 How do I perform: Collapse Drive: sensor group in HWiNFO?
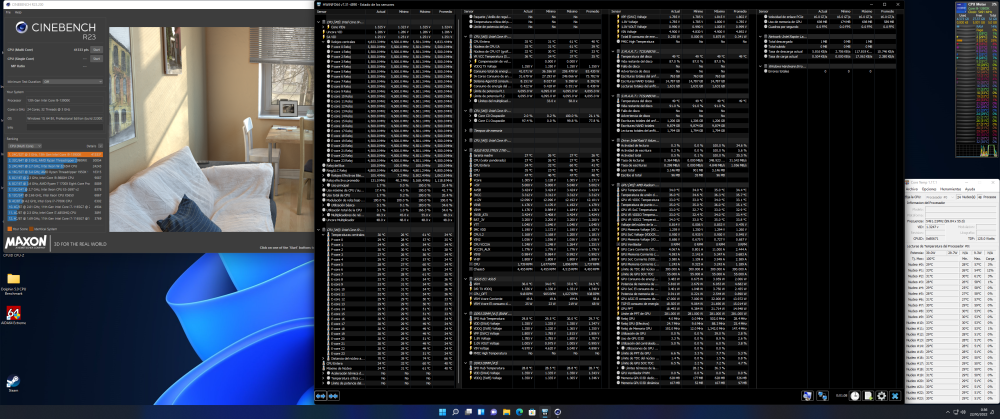(613, 140)
